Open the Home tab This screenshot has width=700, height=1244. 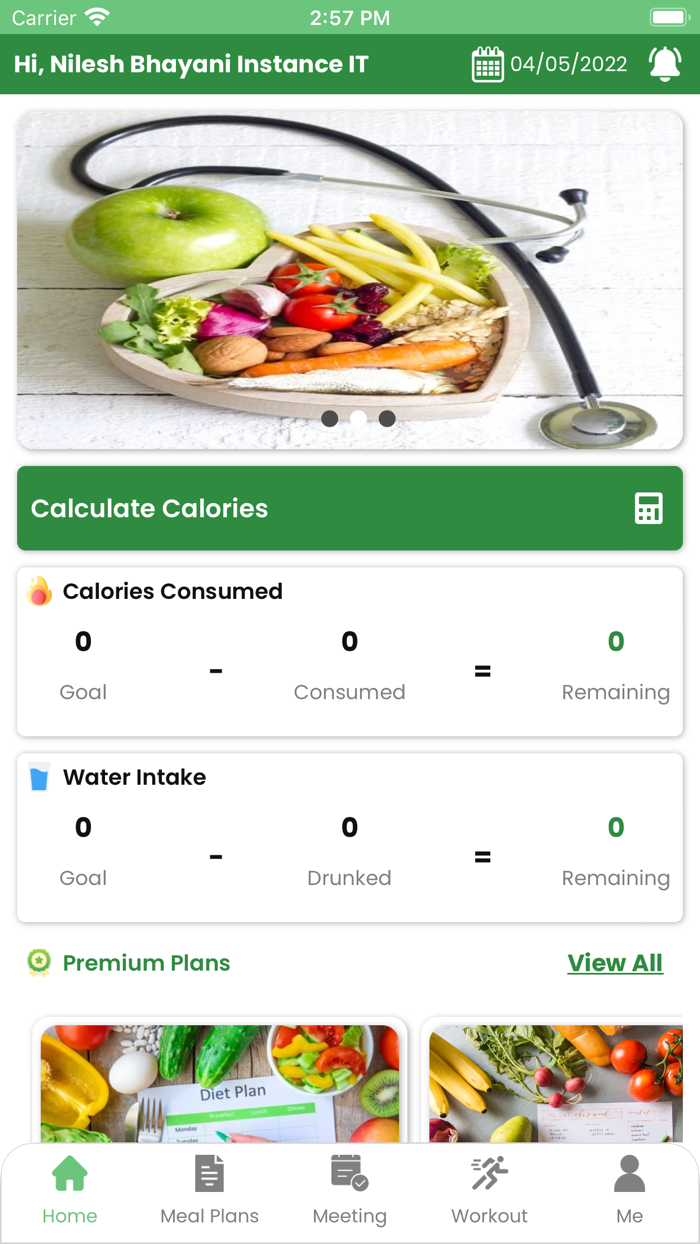tap(70, 1190)
